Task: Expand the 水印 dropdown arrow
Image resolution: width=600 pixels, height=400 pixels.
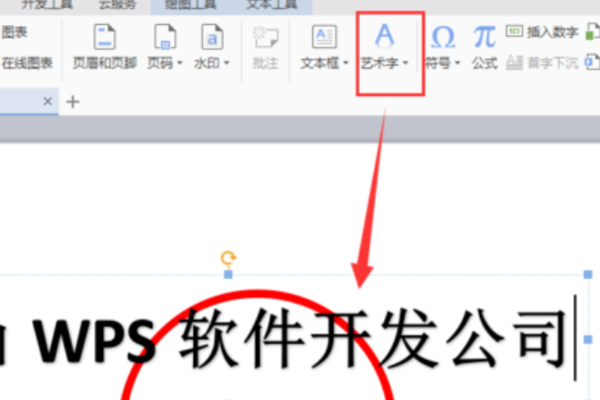Action: [227, 63]
